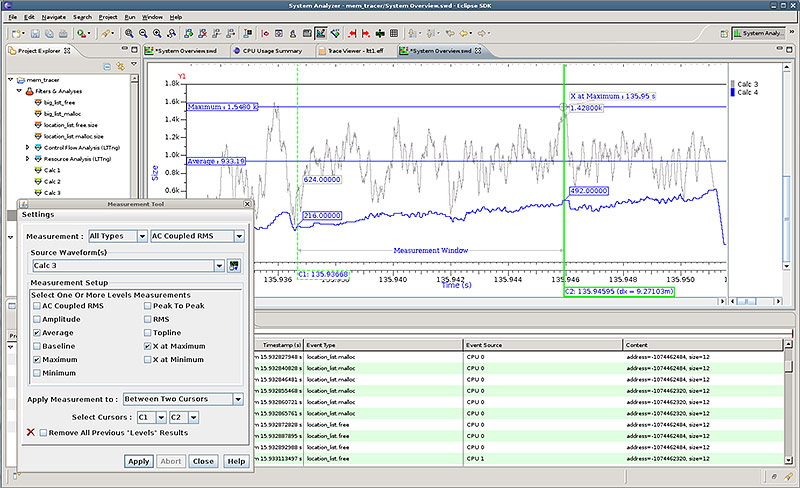Screen dimensions: 800x488
Task: Click the yellow back navigation arrow icon
Action: [x=464, y=34]
